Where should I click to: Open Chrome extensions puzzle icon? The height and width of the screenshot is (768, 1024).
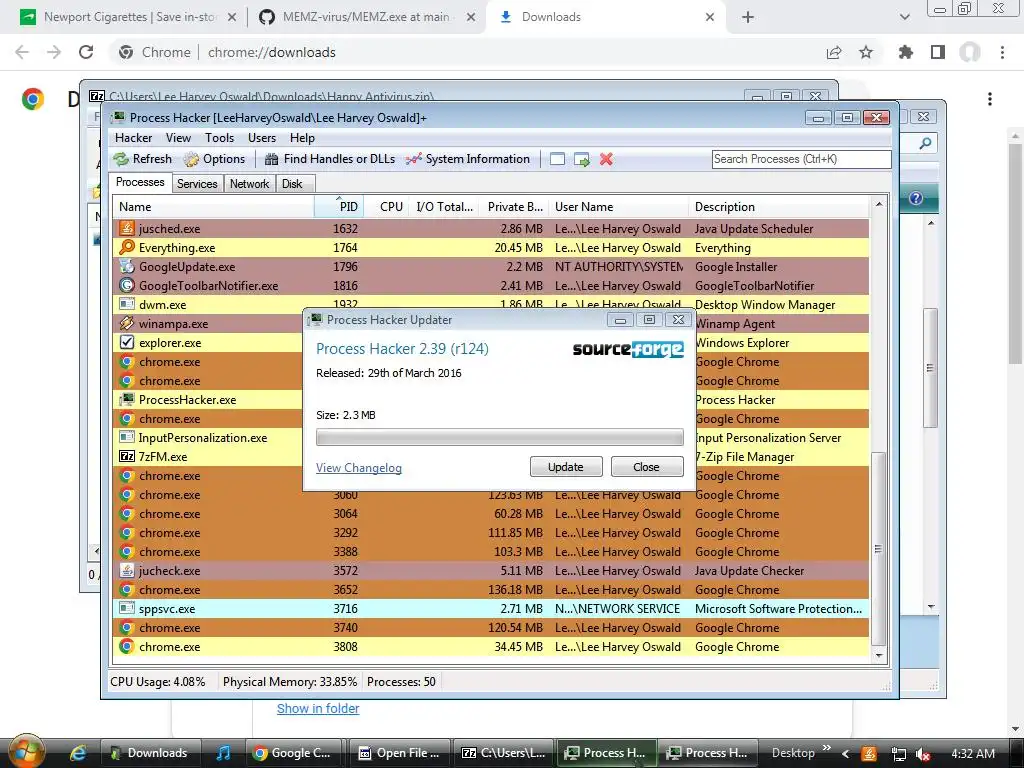click(905, 52)
